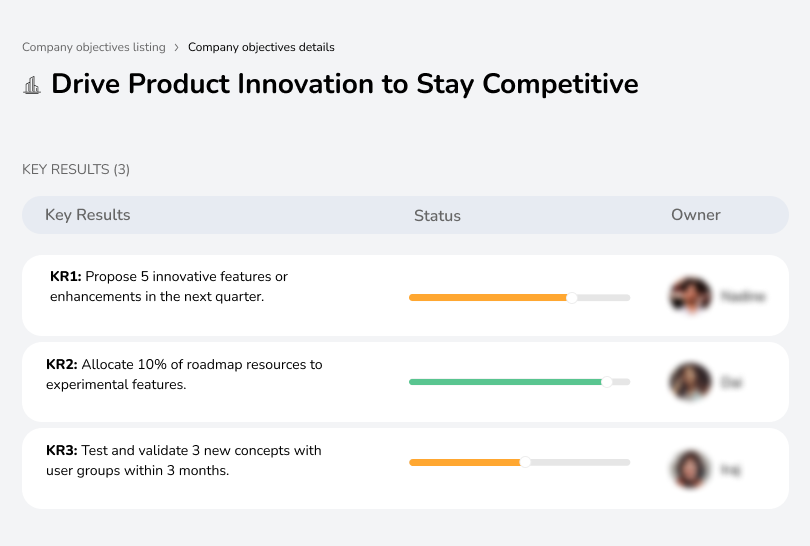Click Company objectives details breadcrumb
The height and width of the screenshot is (546, 810).
(261, 47)
